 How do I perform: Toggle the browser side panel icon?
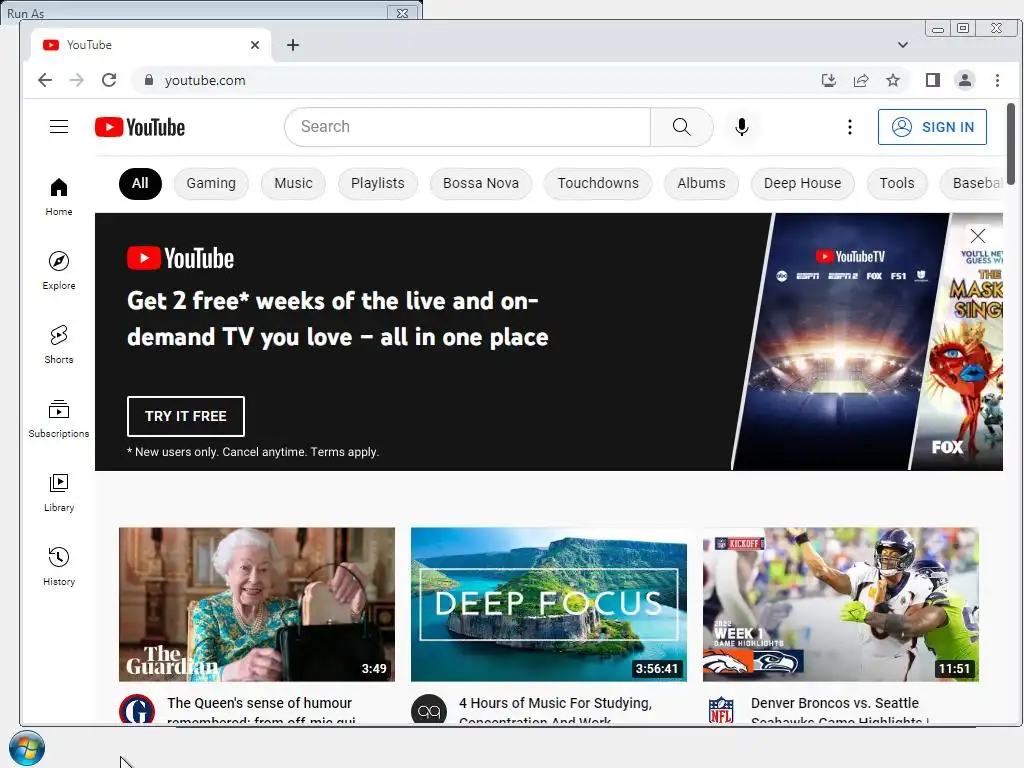[x=933, y=80]
